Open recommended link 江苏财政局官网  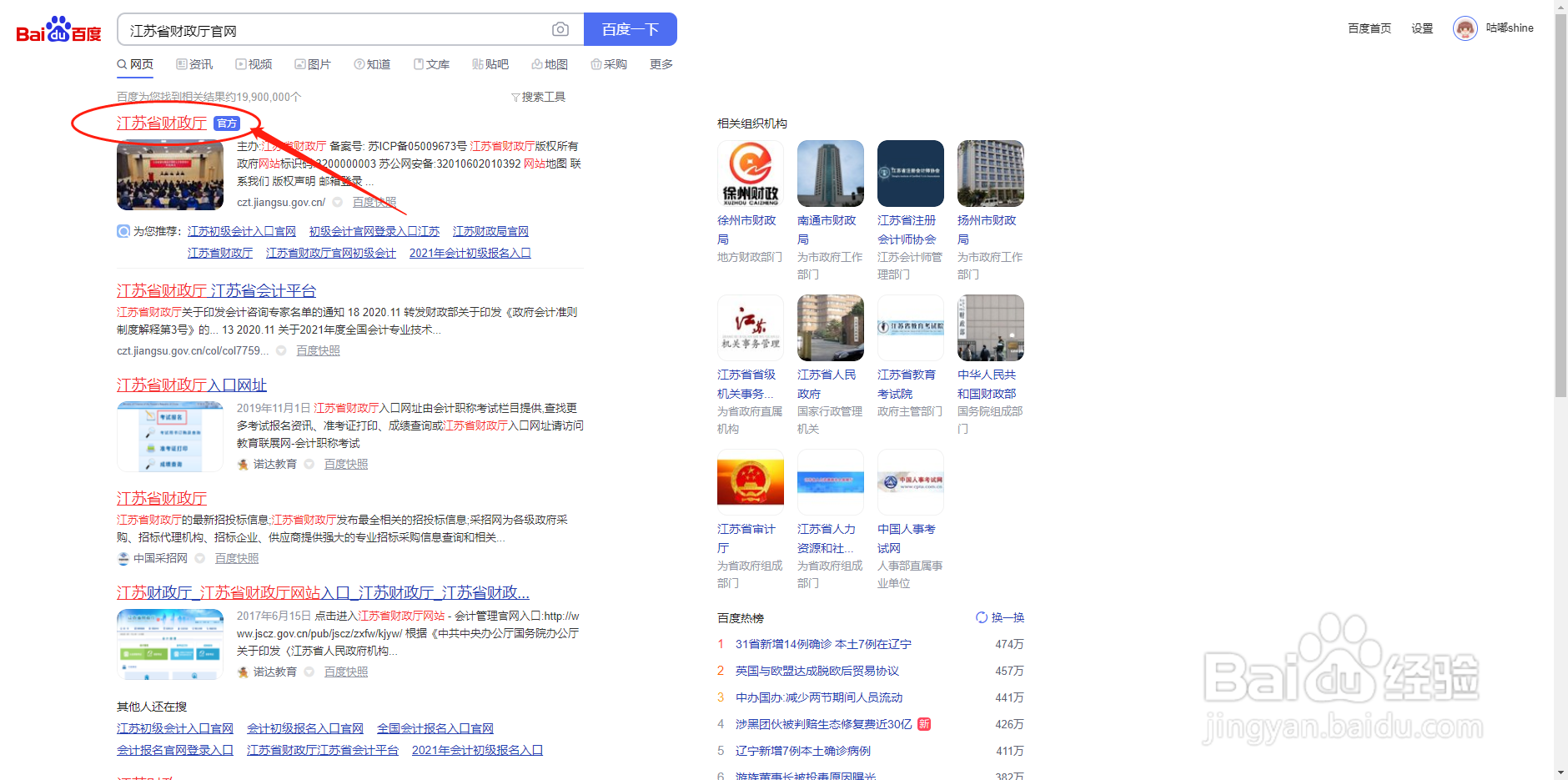490,231
